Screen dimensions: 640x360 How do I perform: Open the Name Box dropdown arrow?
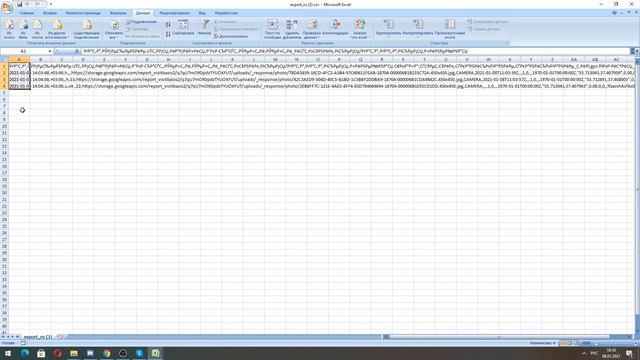click(x=50, y=51)
